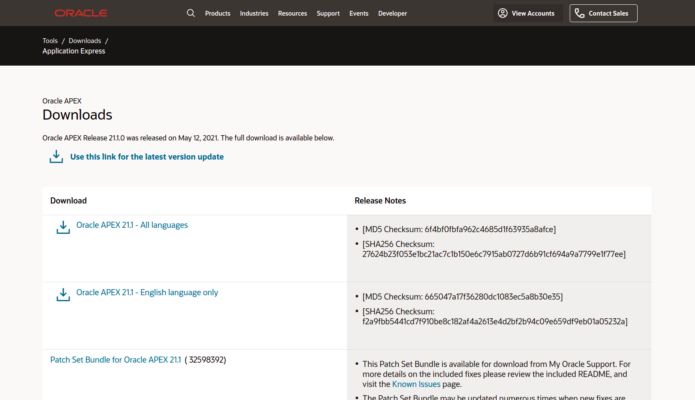Click the Oracle logo

81,13
